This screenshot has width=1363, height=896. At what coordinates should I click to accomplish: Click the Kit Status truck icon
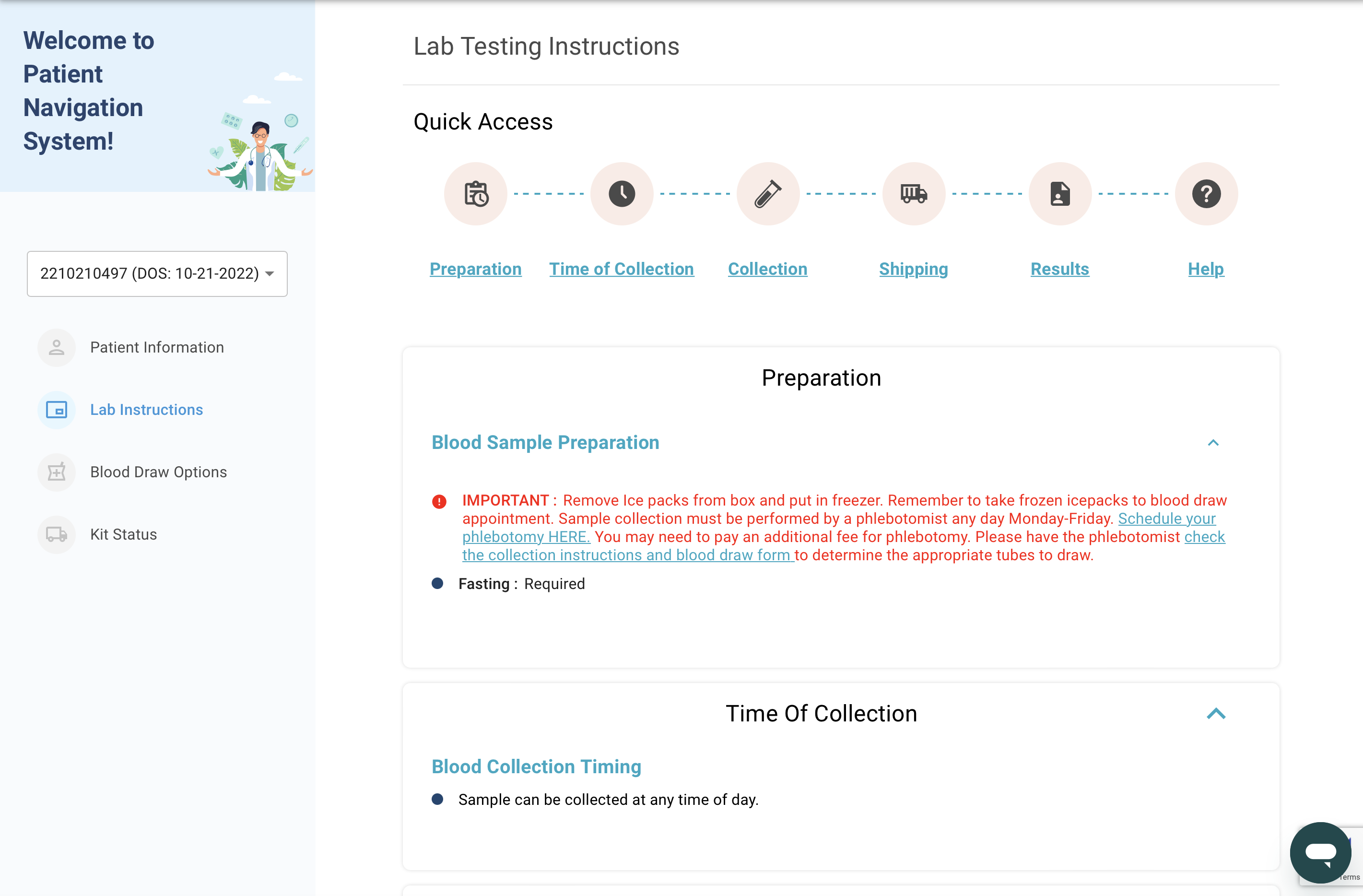pos(57,534)
